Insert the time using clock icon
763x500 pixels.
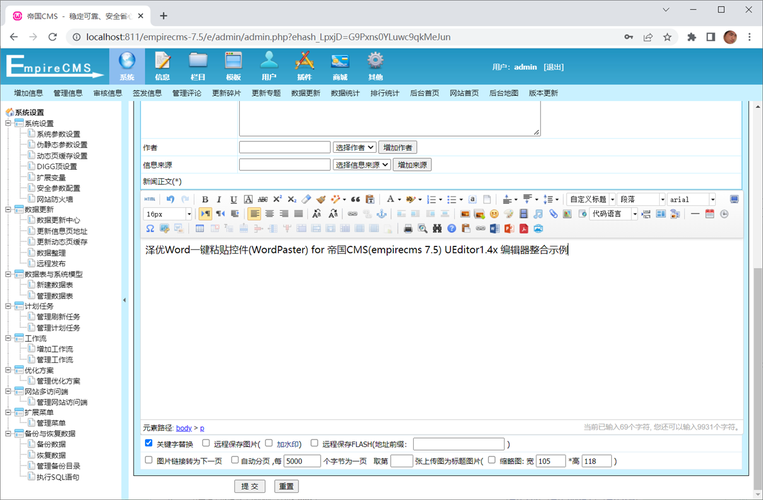[x=724, y=214]
